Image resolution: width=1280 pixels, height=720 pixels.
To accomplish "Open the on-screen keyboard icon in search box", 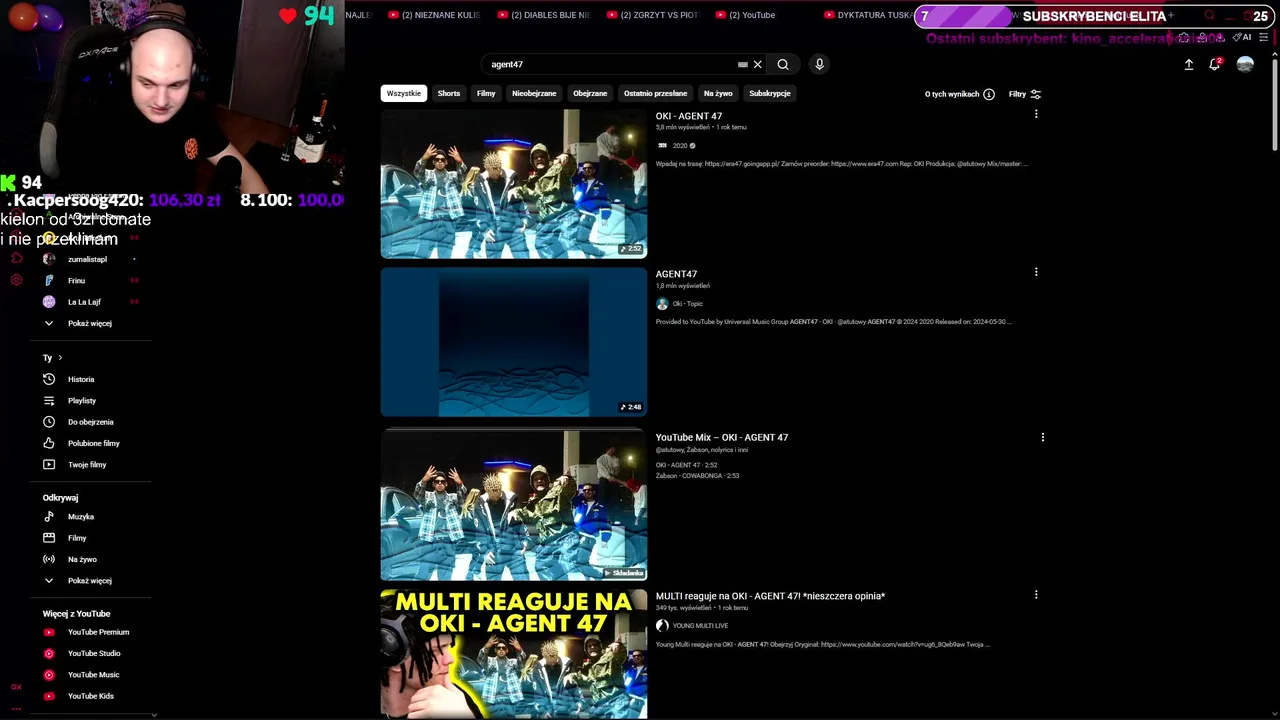I will click(x=743, y=64).
